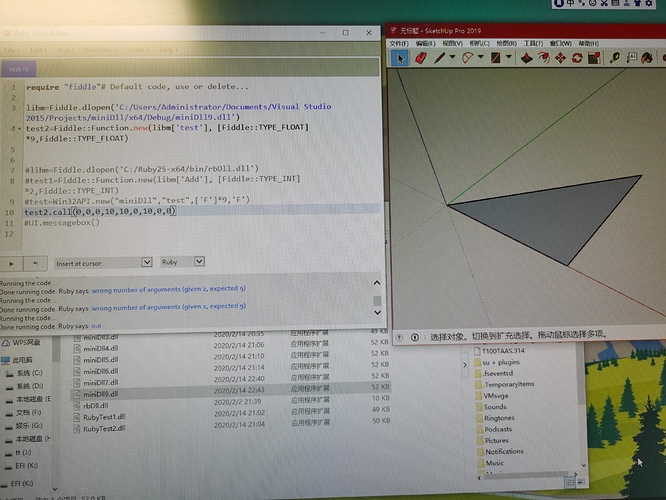Click the SketchUp status bar info circle icon
This screenshot has height=500, width=666.
[x=415, y=337]
